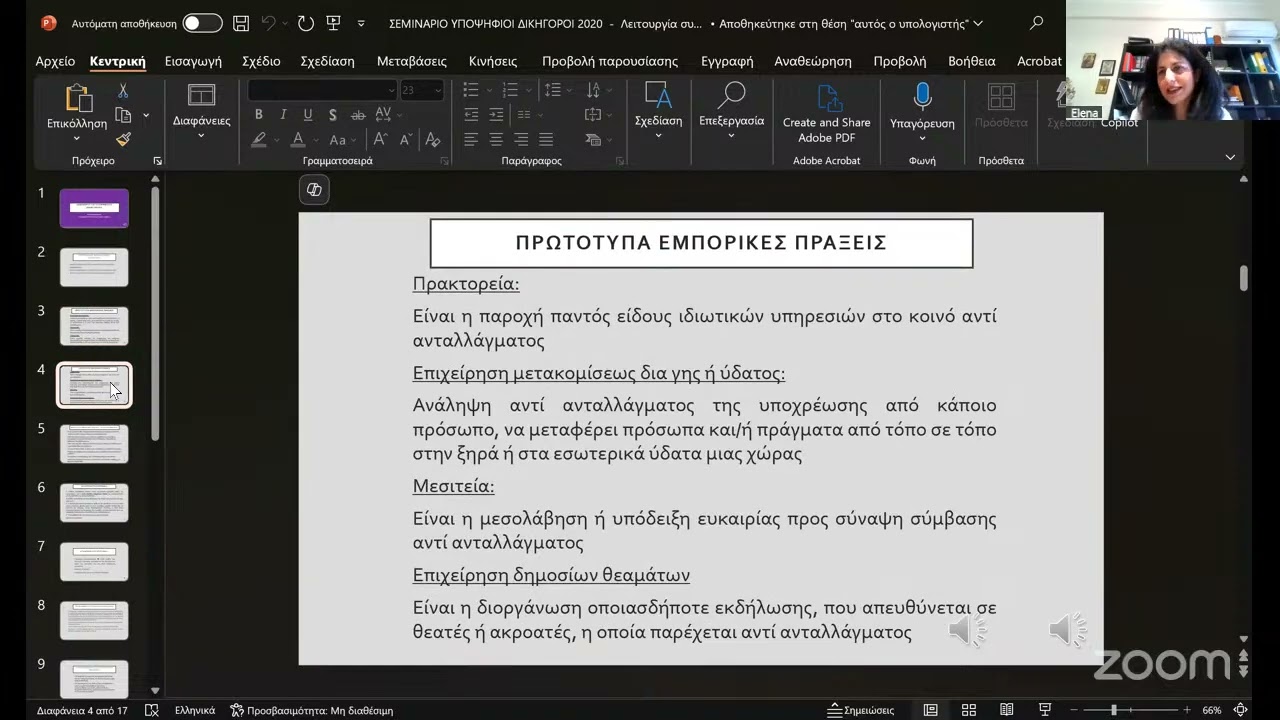Viewport: 1280px width, 720px height.
Task: Open the Αρχείο menu
Action: (x=55, y=61)
